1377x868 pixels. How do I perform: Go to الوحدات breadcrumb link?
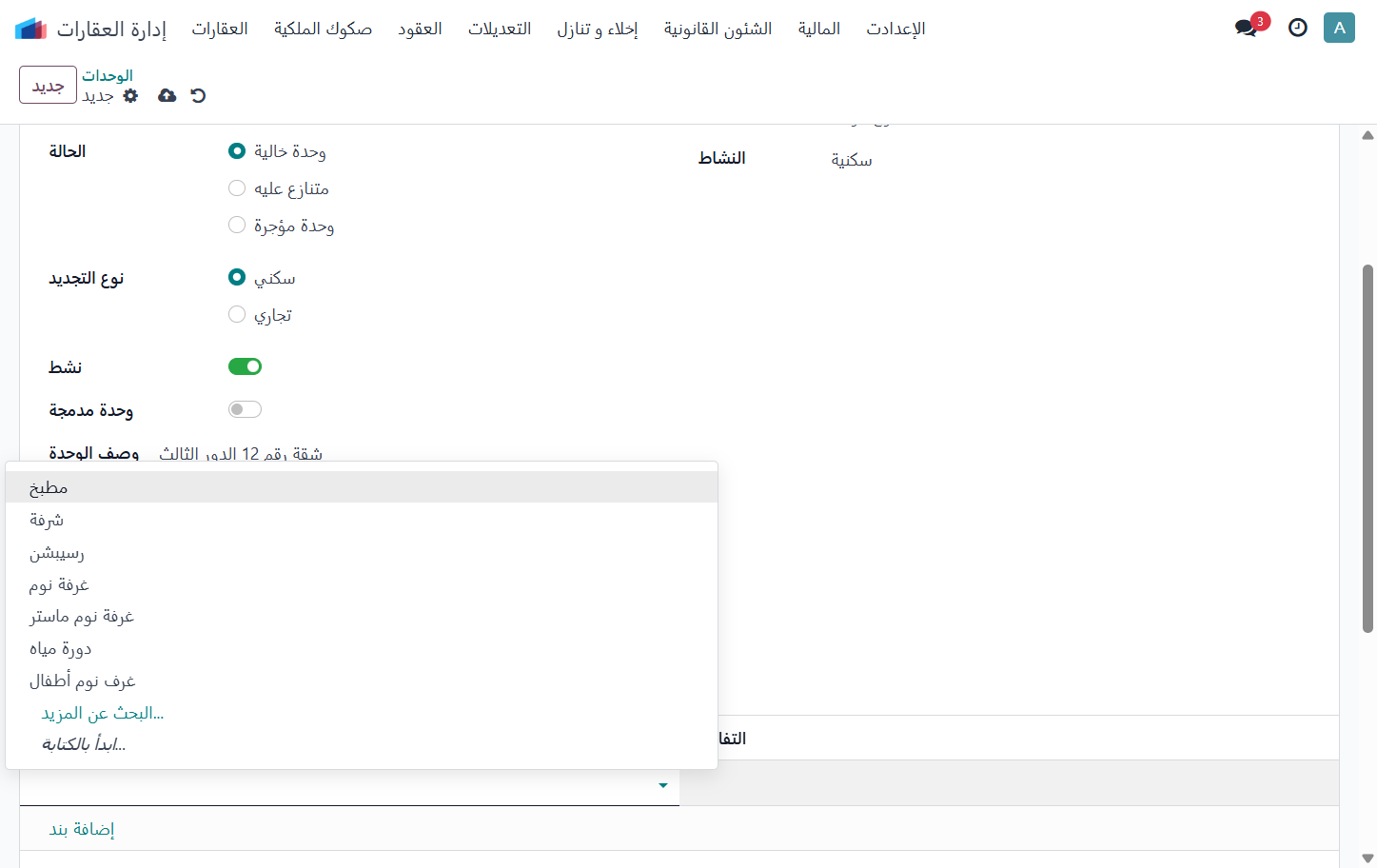[x=108, y=75]
